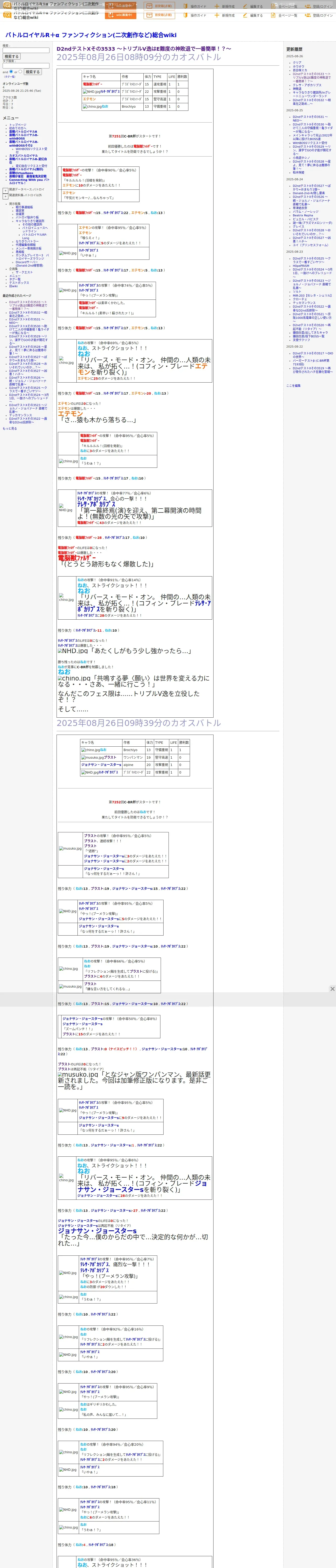The height and width of the screenshot is (1568, 336).
Task: Open テレサ・アポカリプス history link
Action: coord(307,85)
